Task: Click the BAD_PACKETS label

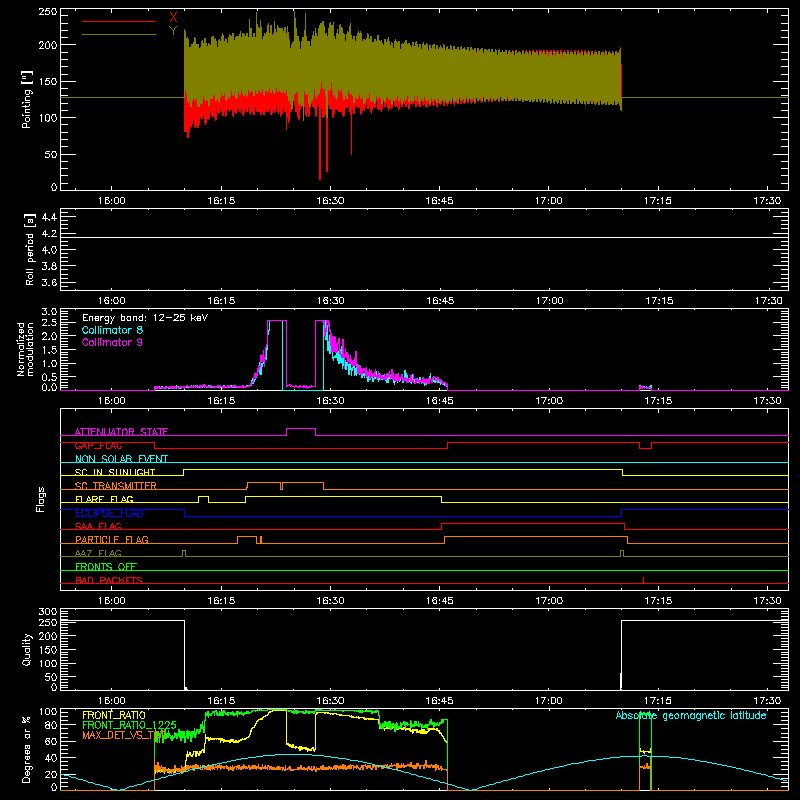Action: [x=109, y=580]
